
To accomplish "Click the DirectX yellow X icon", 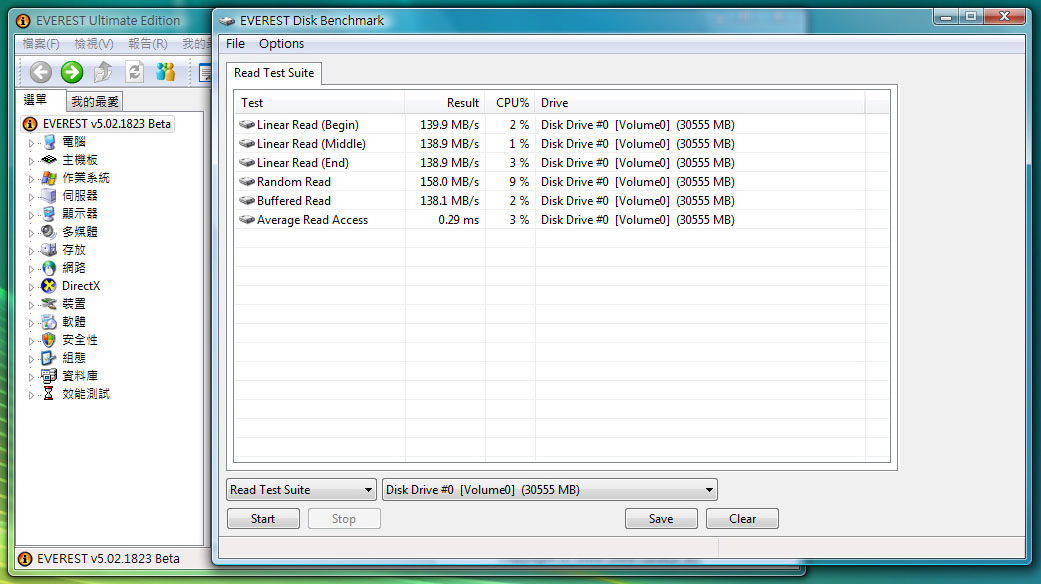I will [x=48, y=286].
